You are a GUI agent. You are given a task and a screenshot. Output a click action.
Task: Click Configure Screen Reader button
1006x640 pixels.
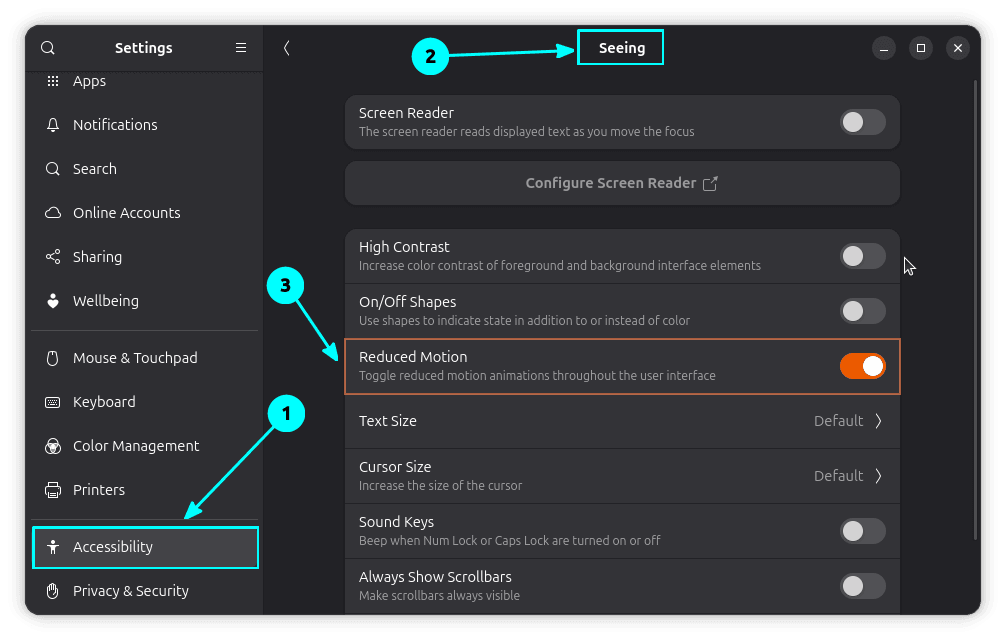(x=622, y=183)
